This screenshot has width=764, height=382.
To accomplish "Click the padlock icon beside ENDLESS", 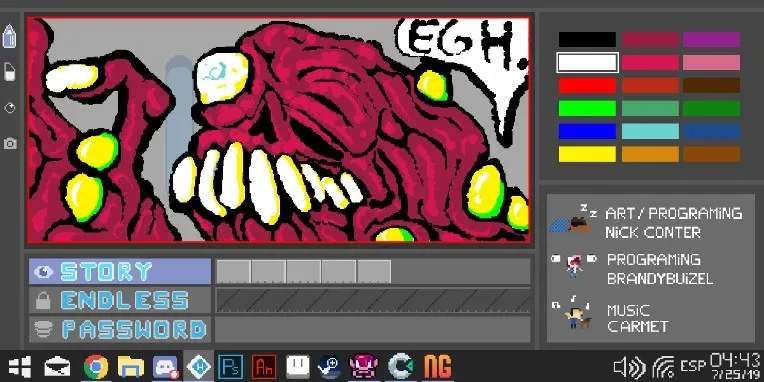I will point(43,301).
